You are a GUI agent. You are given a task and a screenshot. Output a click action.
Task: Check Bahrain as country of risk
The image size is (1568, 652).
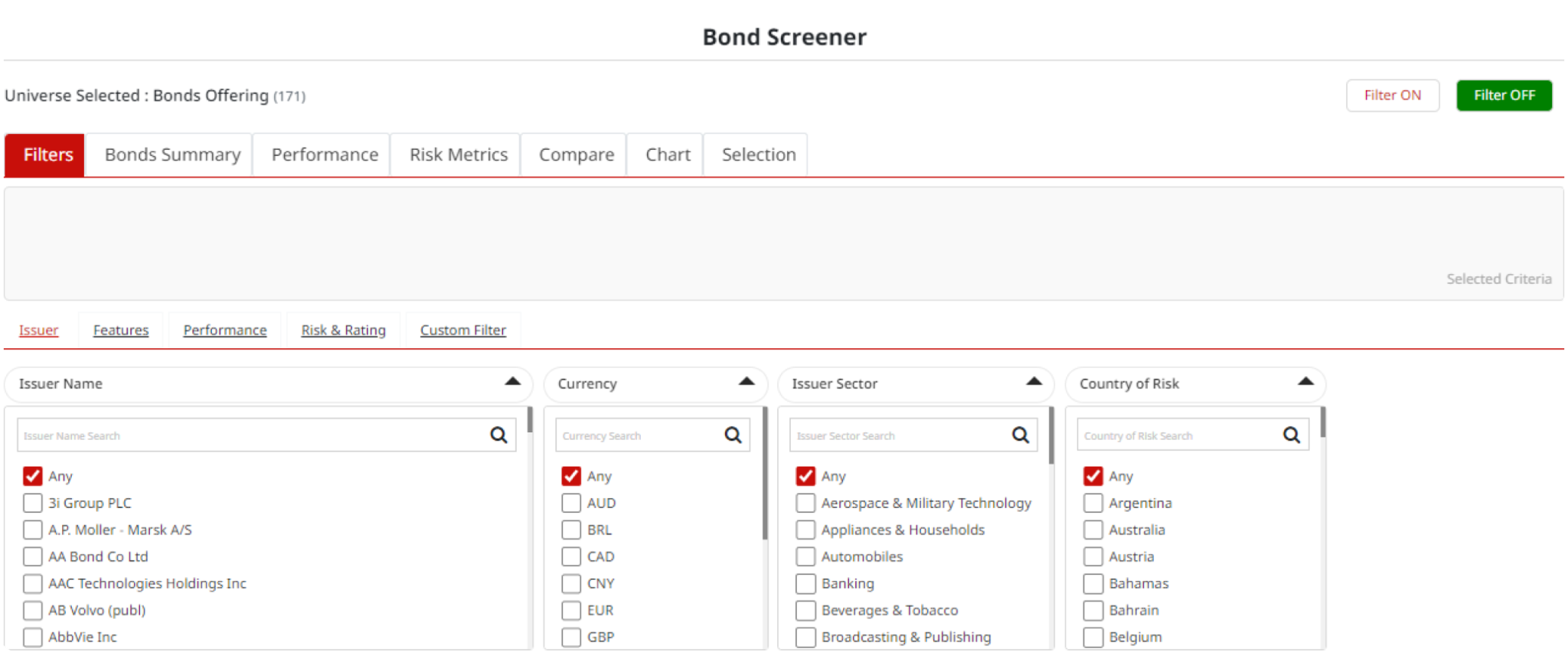click(1093, 610)
